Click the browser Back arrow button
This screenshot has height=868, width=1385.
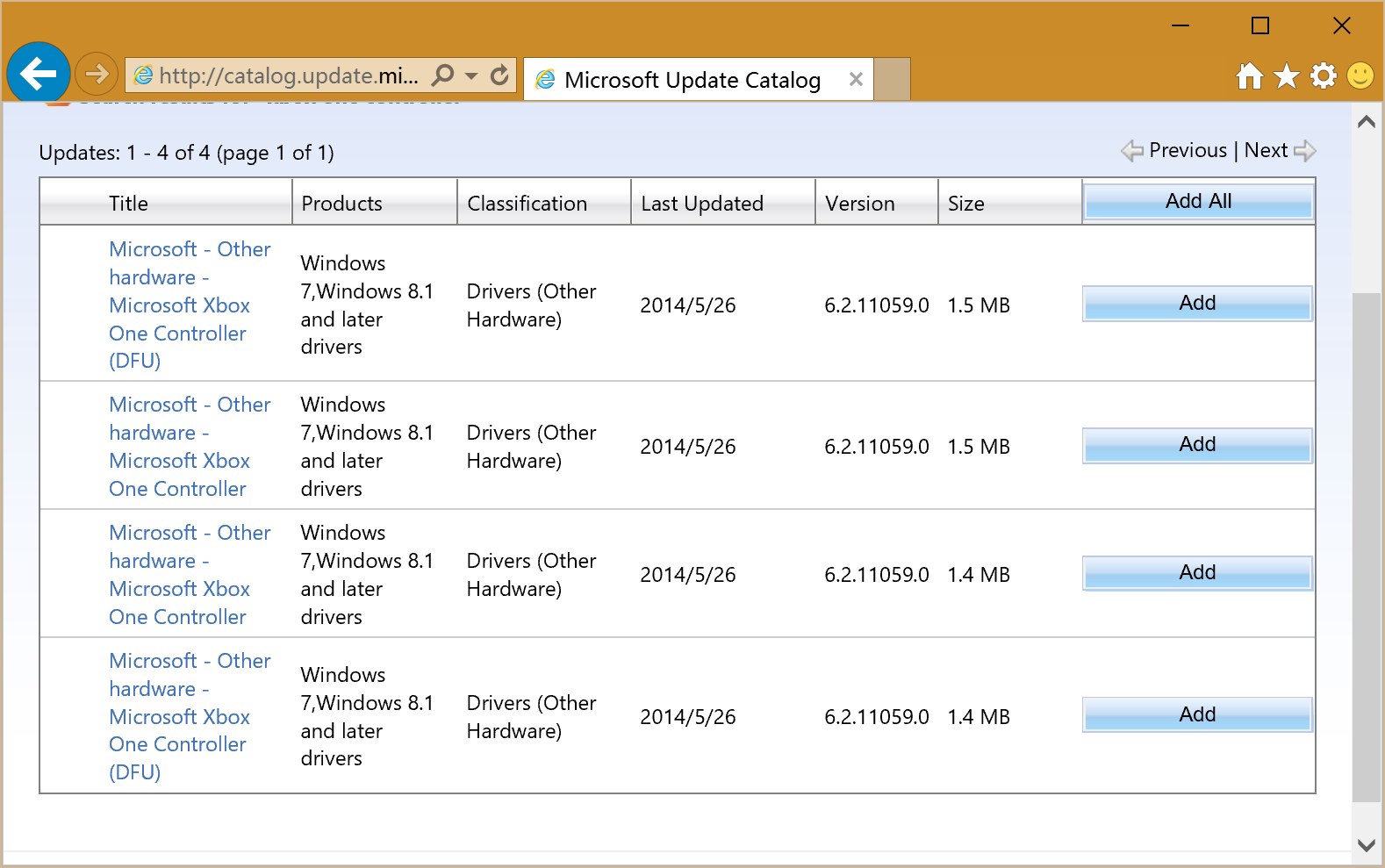pos(39,74)
